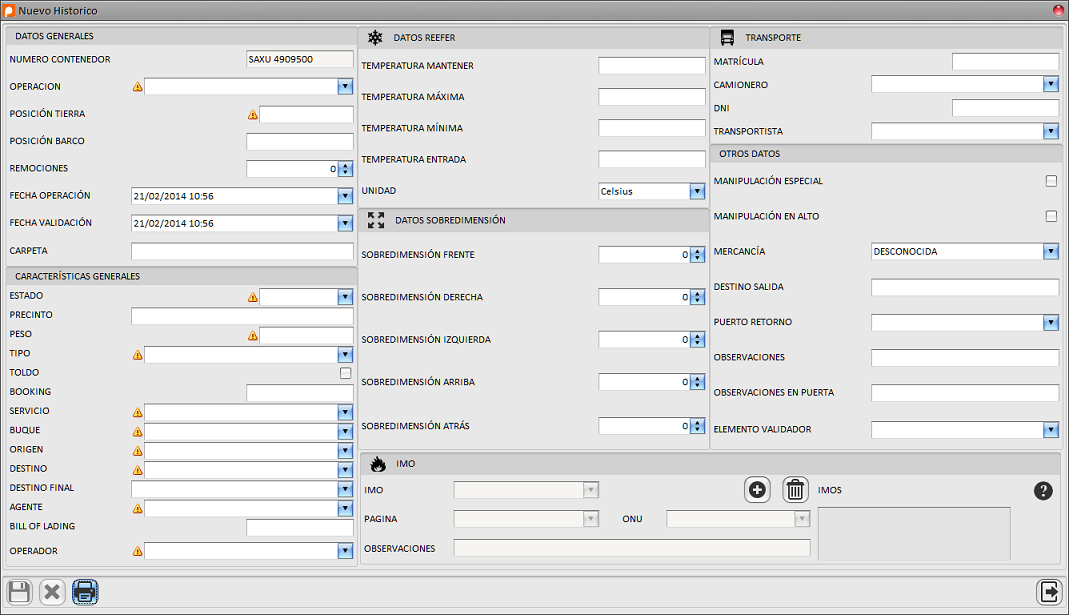This screenshot has height=615, width=1069.
Task: Click the warning icon next to Operador
Action: [138, 551]
